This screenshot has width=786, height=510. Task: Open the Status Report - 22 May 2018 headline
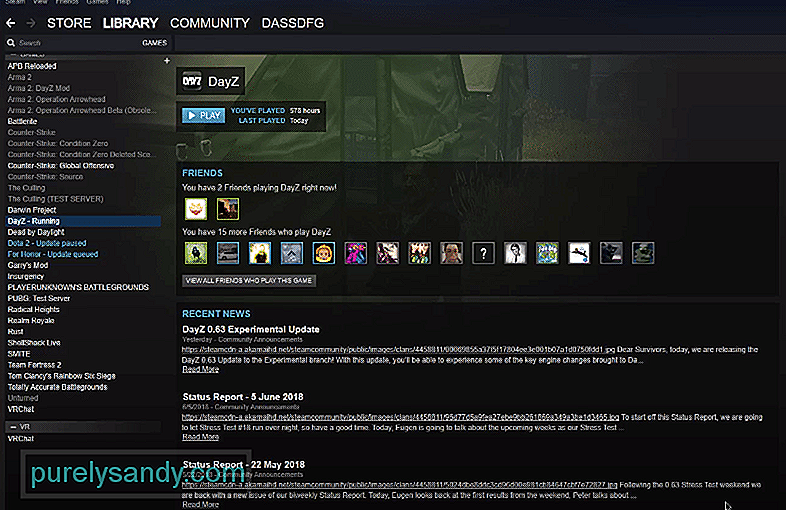click(244, 465)
